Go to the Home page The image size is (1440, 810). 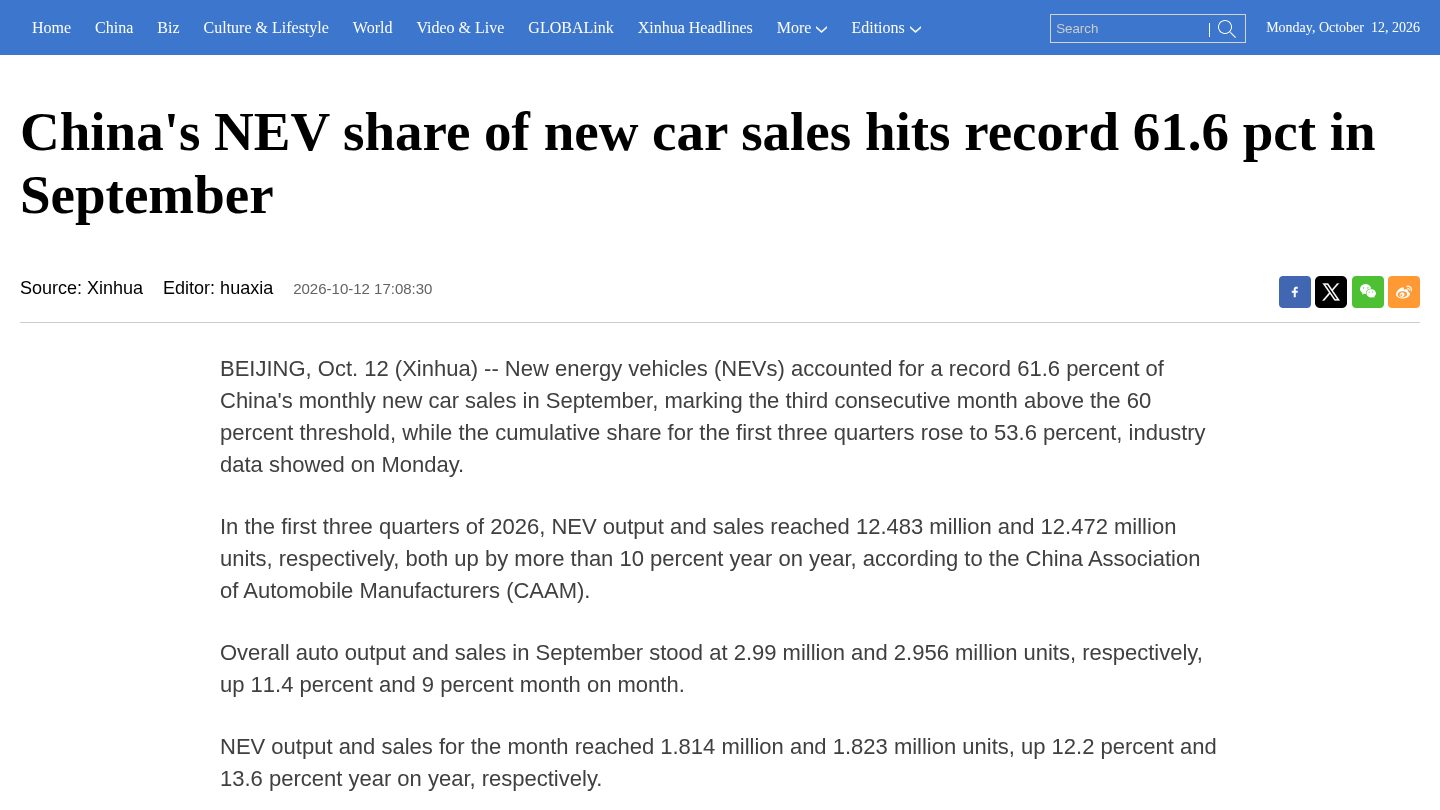click(x=51, y=28)
